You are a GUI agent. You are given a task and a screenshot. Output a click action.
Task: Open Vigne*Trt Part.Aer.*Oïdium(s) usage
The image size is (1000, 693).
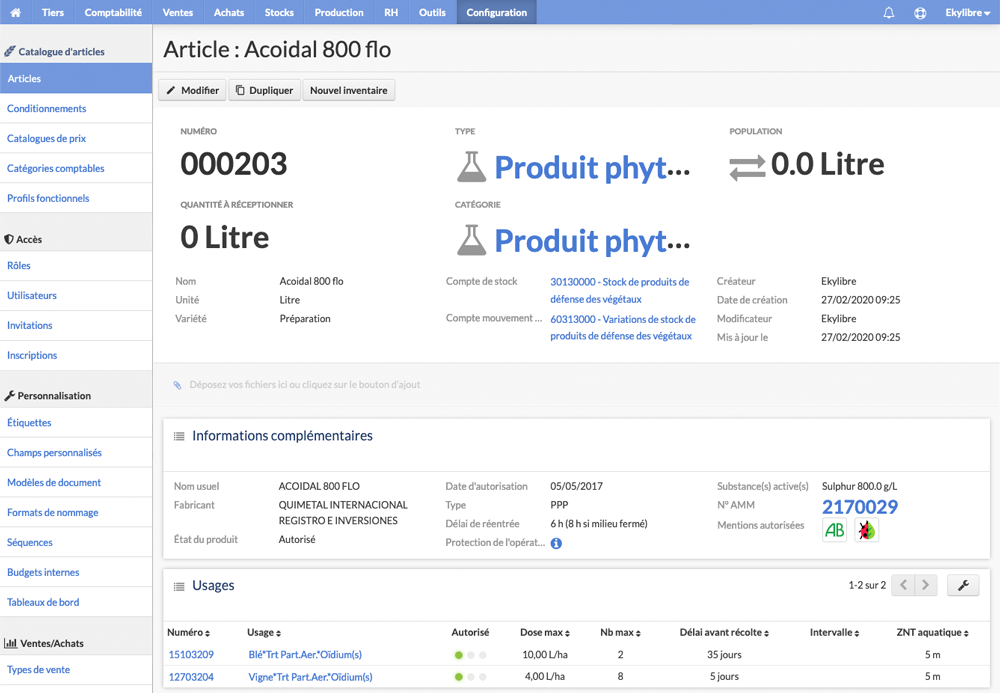(x=310, y=677)
